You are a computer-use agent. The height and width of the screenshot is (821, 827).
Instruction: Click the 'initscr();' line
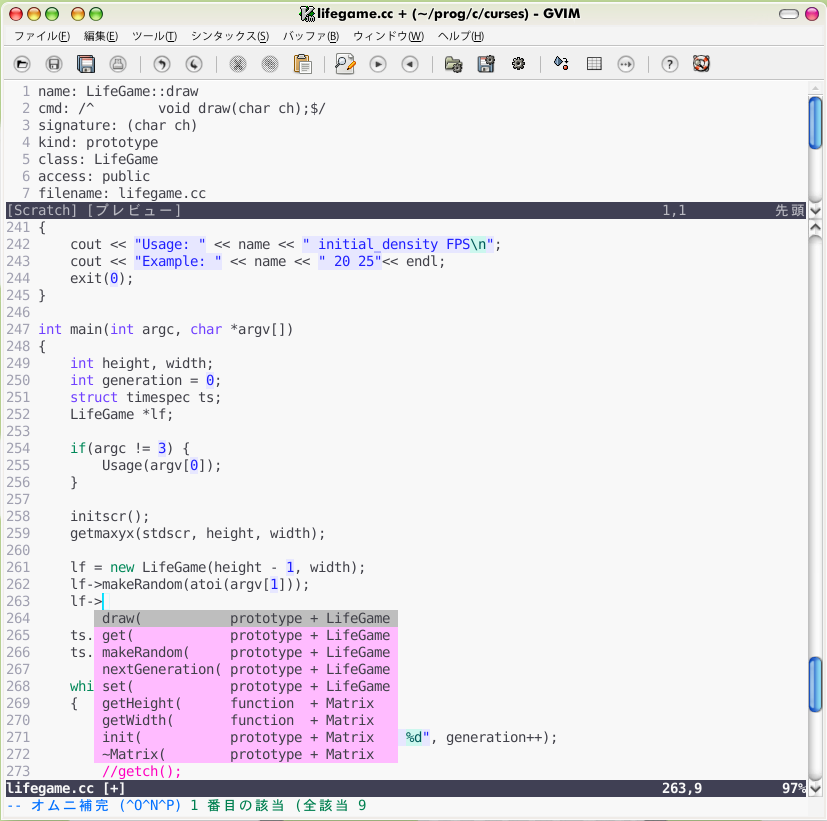[110, 516]
